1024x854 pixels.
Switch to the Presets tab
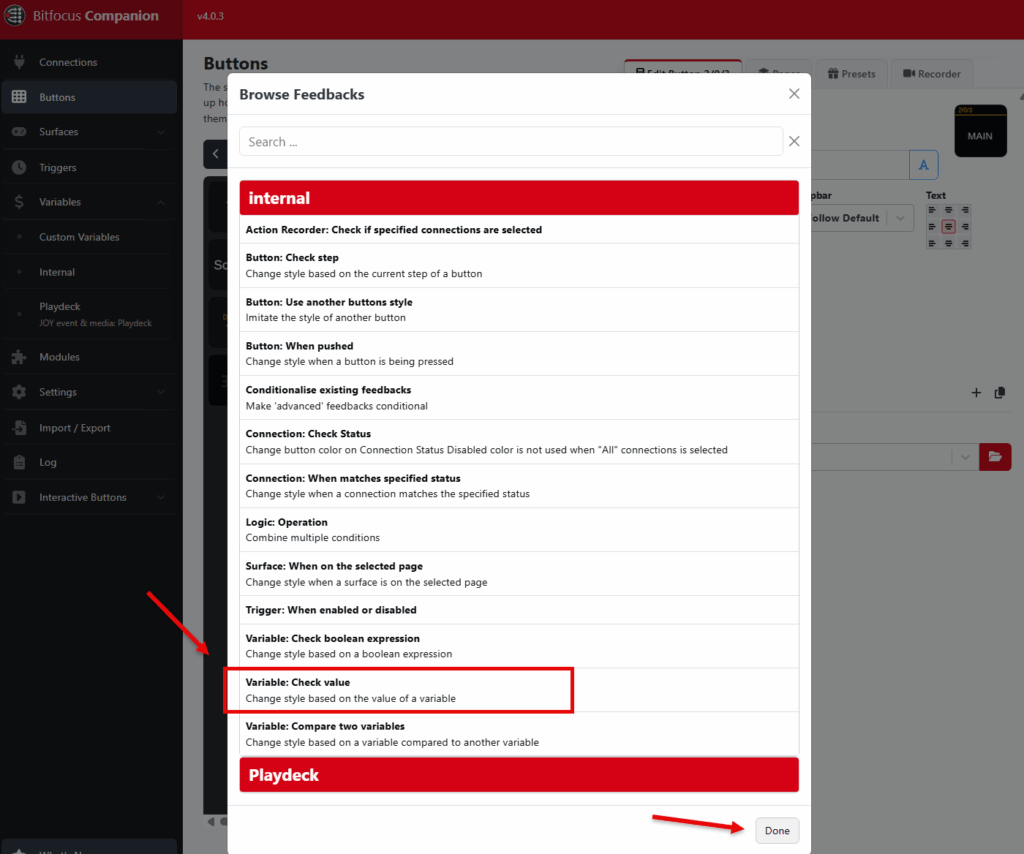click(851, 73)
